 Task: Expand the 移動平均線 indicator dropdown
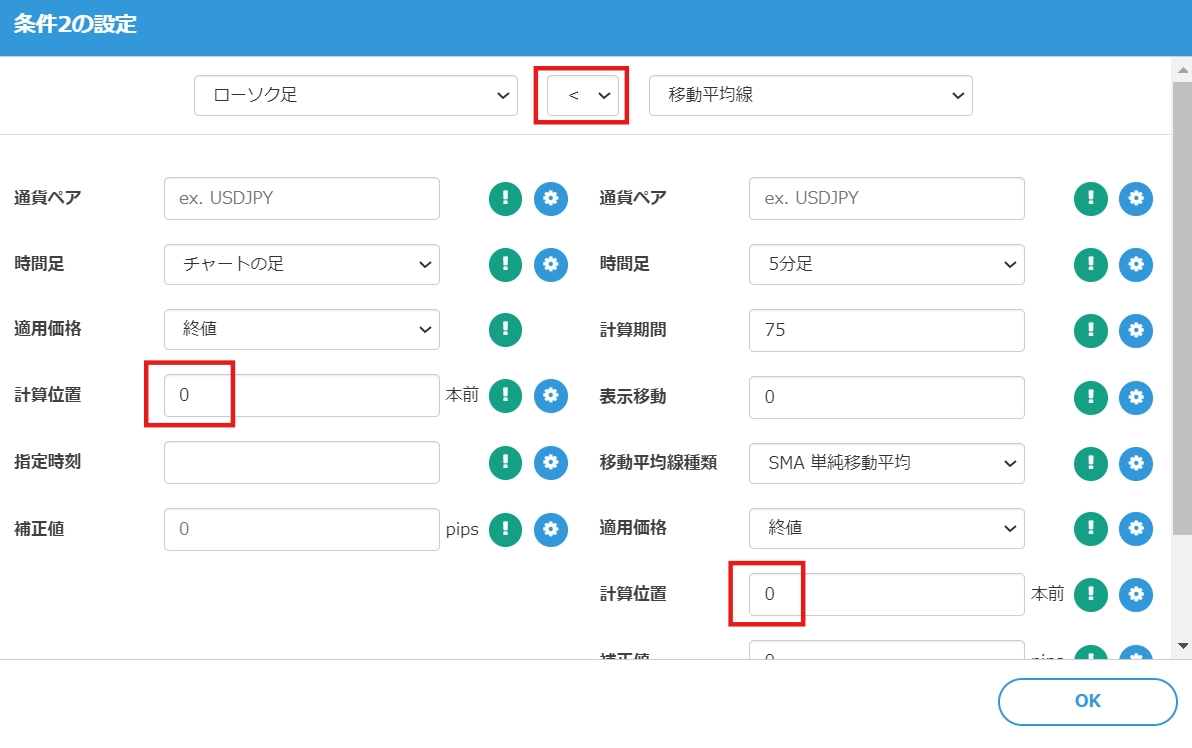(x=810, y=95)
